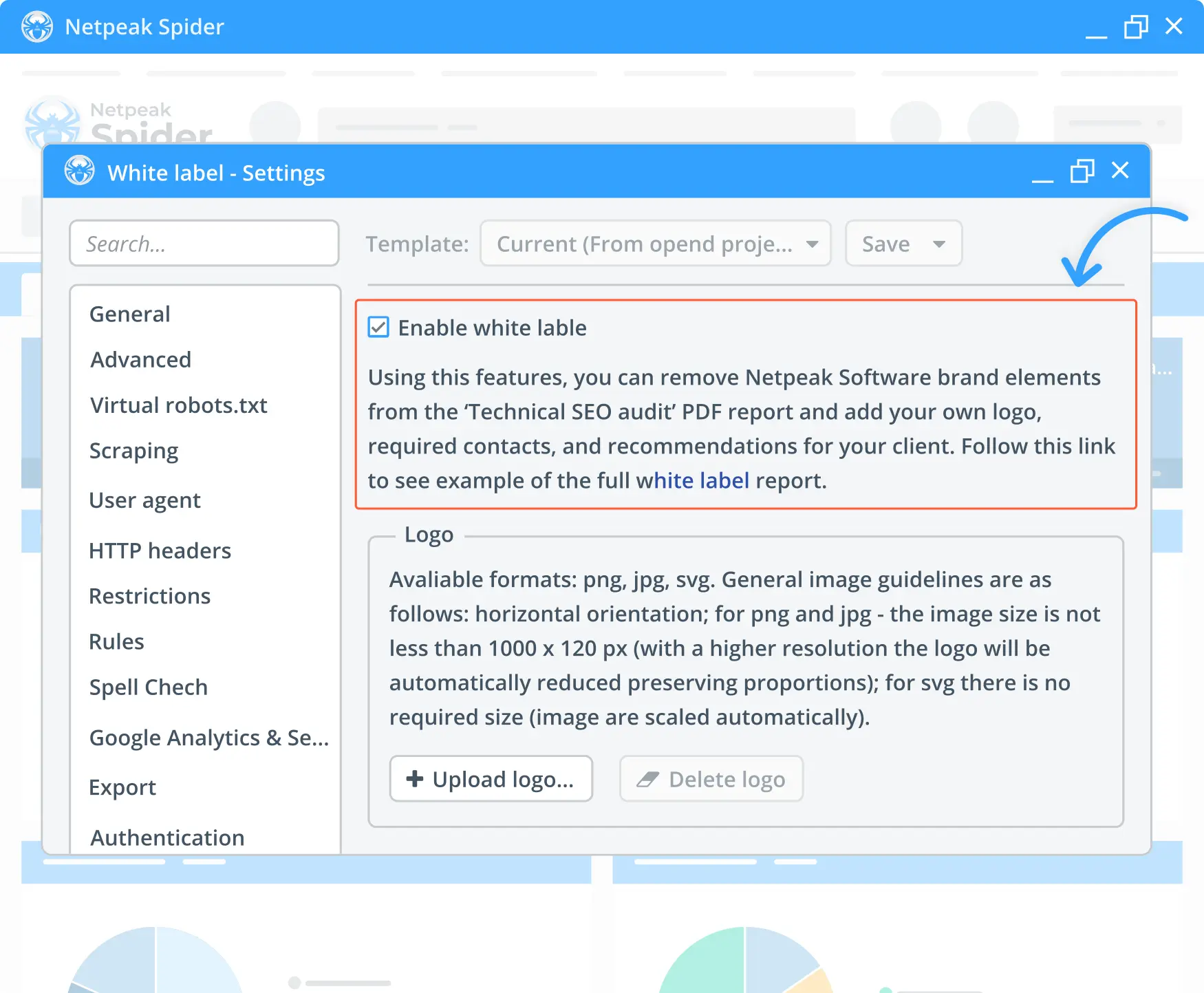Enable white label checkbox
Viewport: 1204px width, 993px height.
pyautogui.click(x=378, y=327)
